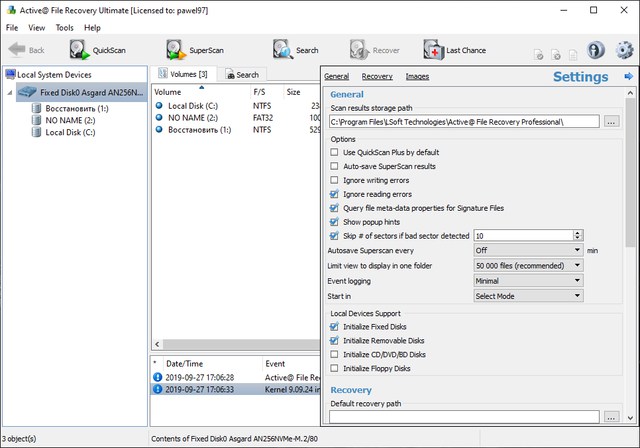Browse for scan results storage path
This screenshot has width=640, height=448.
click(x=612, y=122)
